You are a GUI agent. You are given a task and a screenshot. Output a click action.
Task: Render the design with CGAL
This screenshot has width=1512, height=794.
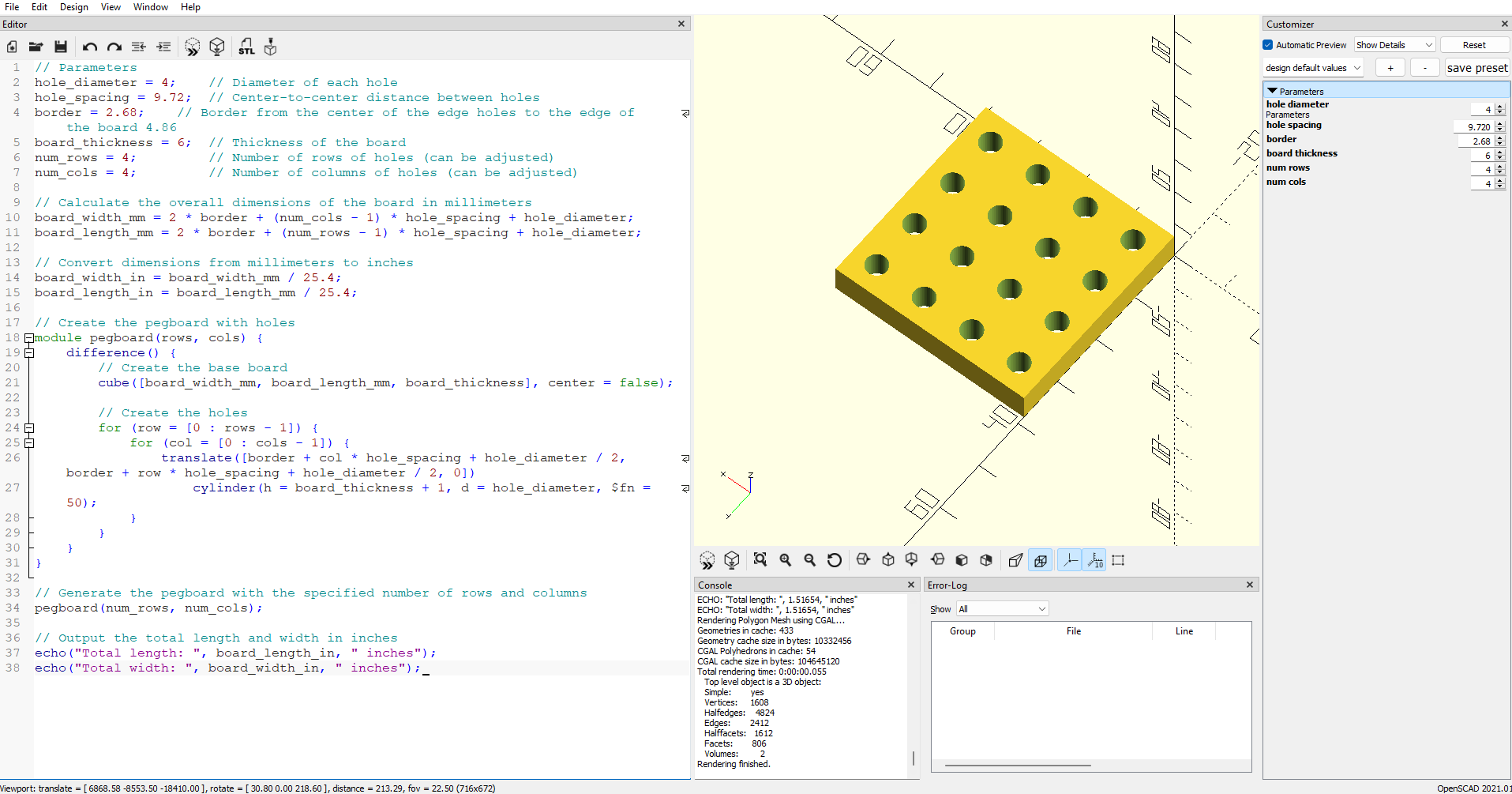click(217, 47)
